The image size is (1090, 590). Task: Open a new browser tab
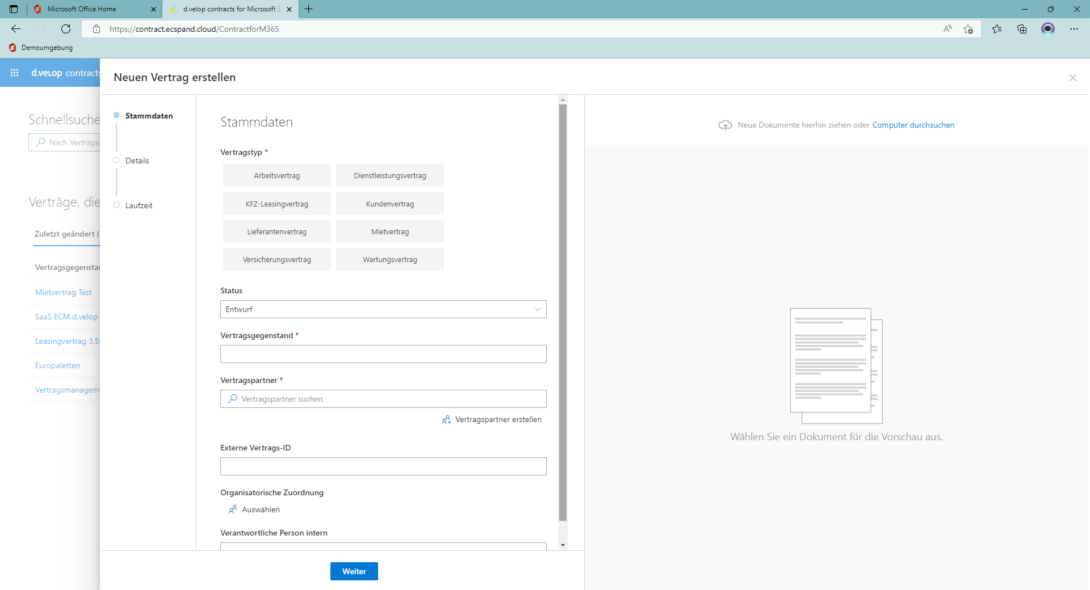click(x=308, y=9)
